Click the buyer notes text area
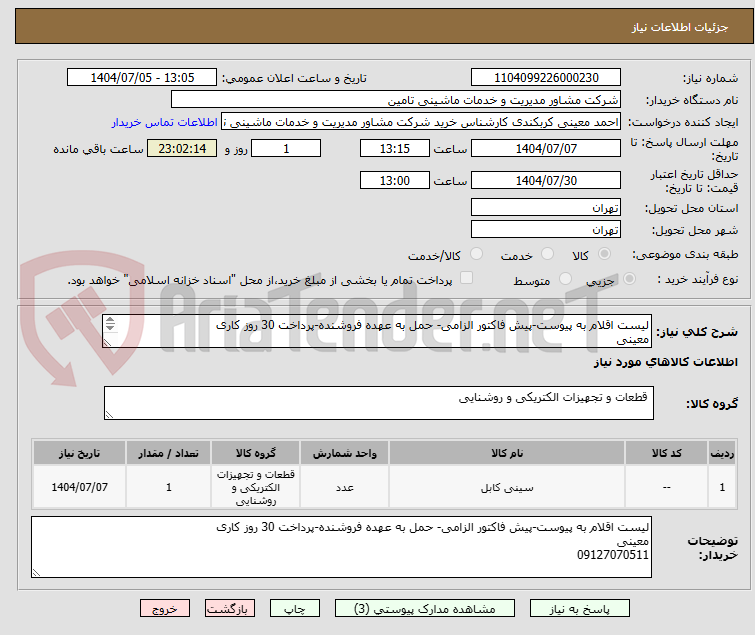 click(341, 547)
